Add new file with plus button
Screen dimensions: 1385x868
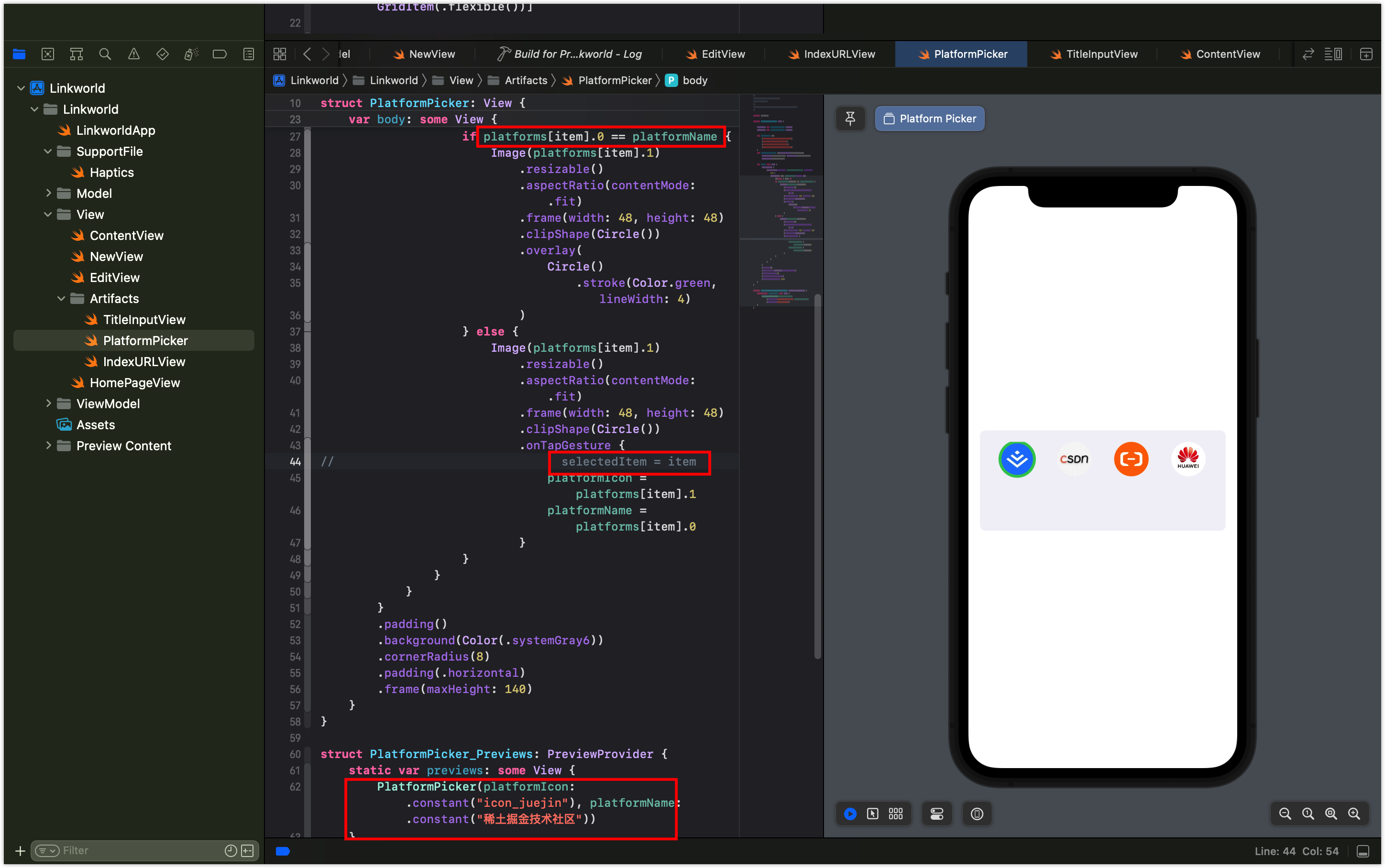(x=20, y=850)
